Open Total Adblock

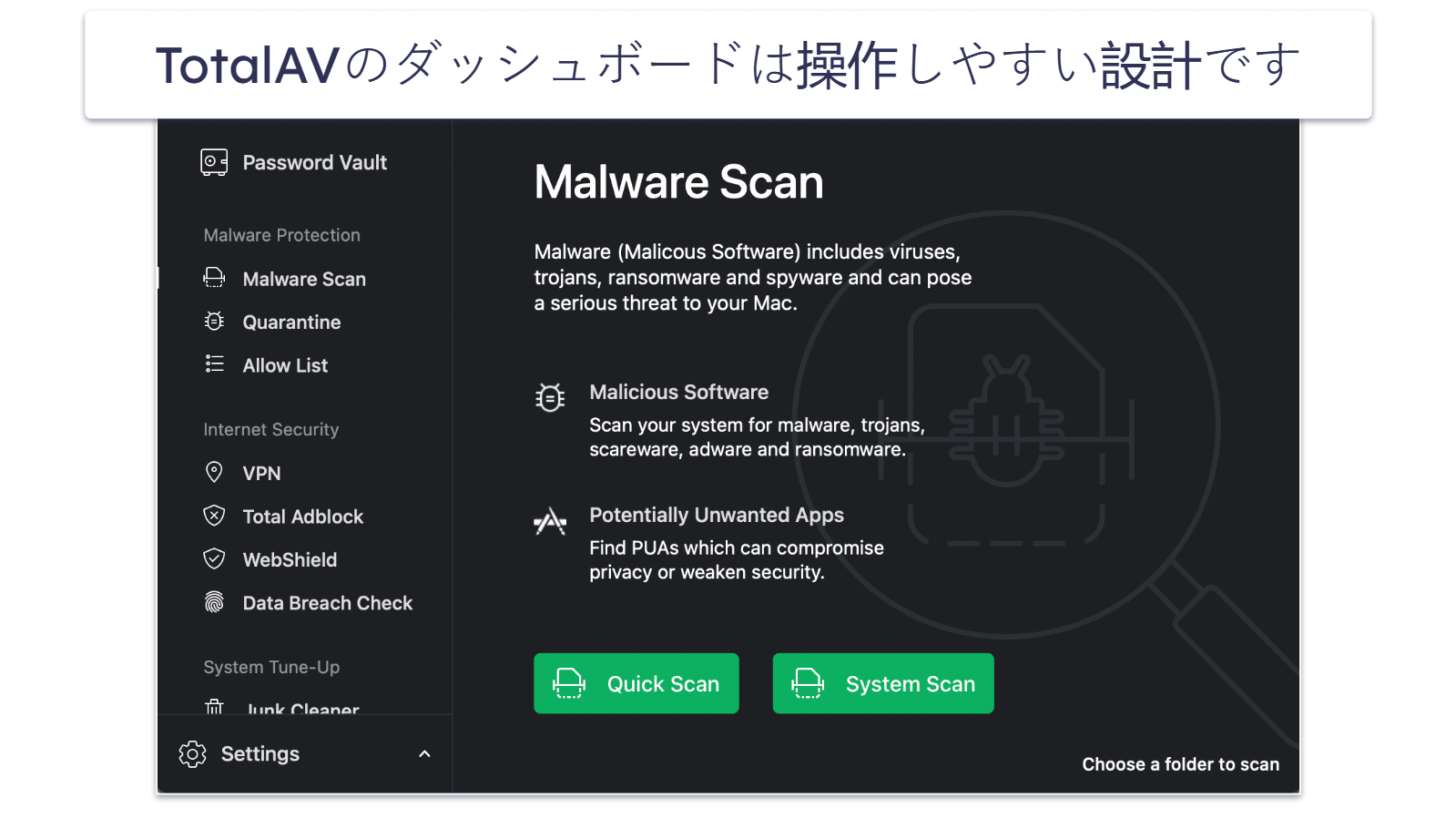(302, 517)
